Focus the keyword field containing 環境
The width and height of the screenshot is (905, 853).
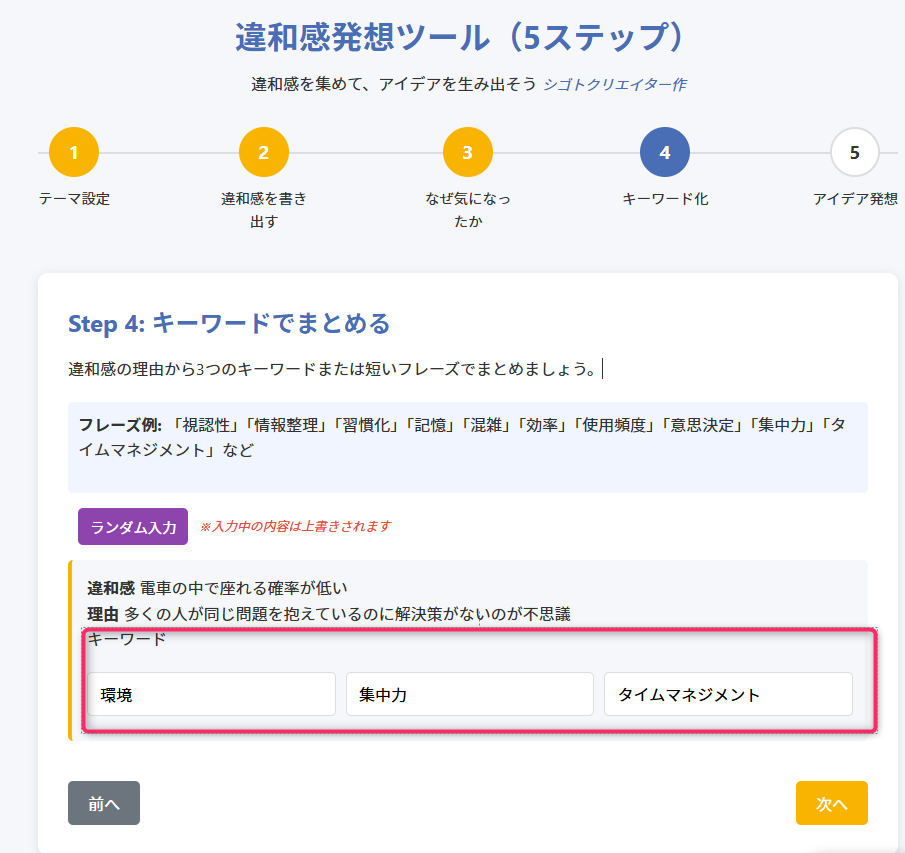tap(211, 694)
